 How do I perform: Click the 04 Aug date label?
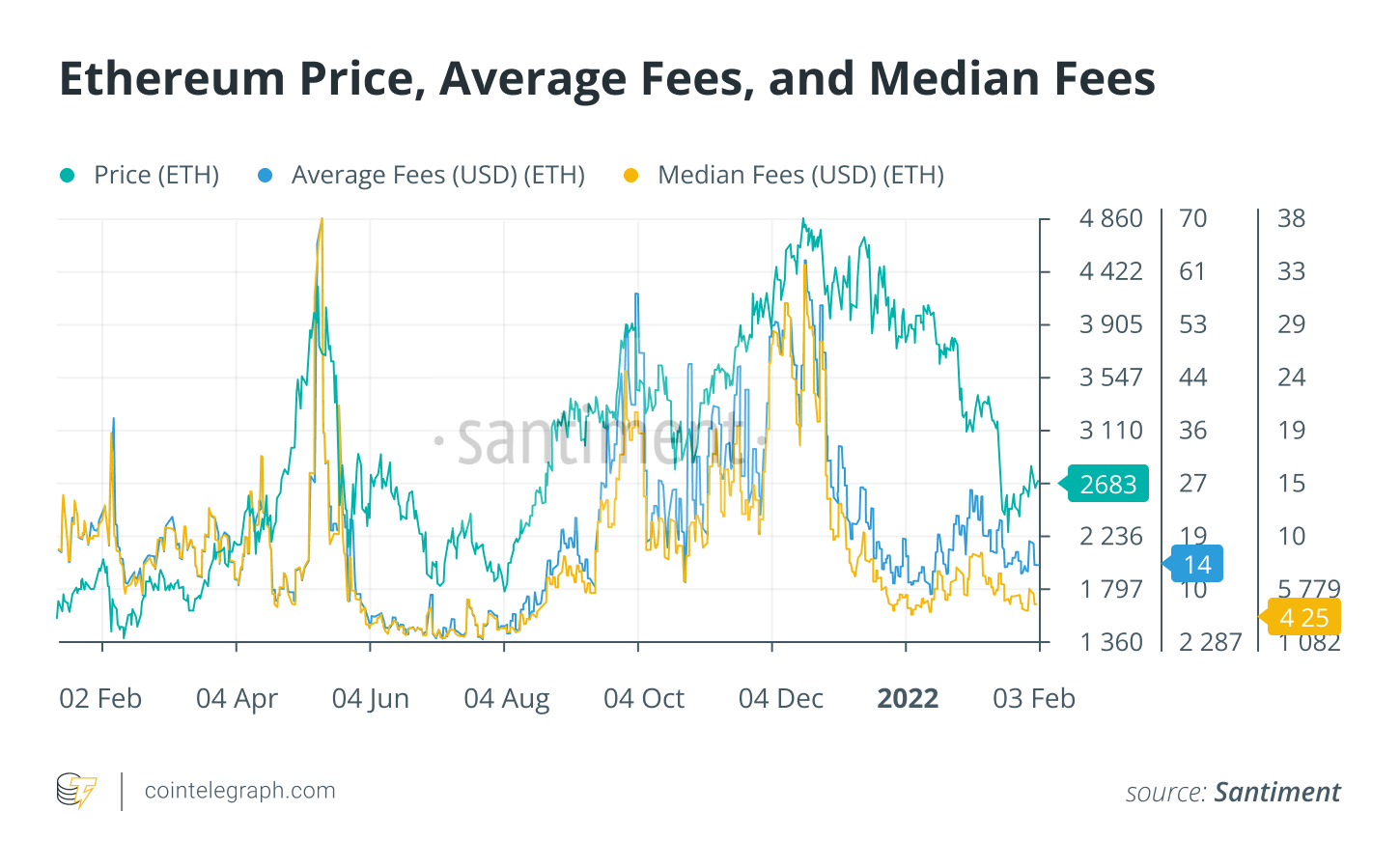click(506, 699)
